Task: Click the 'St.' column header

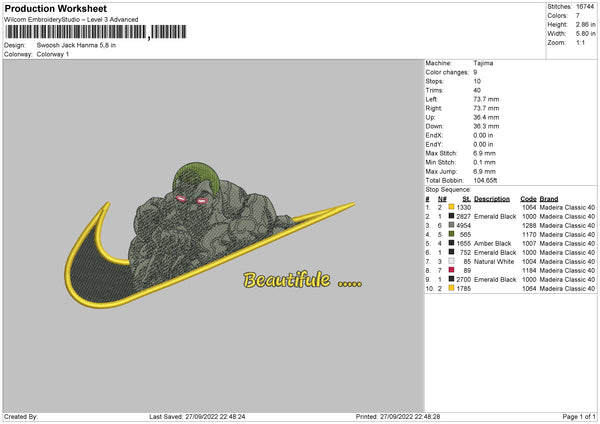Action: pos(466,199)
